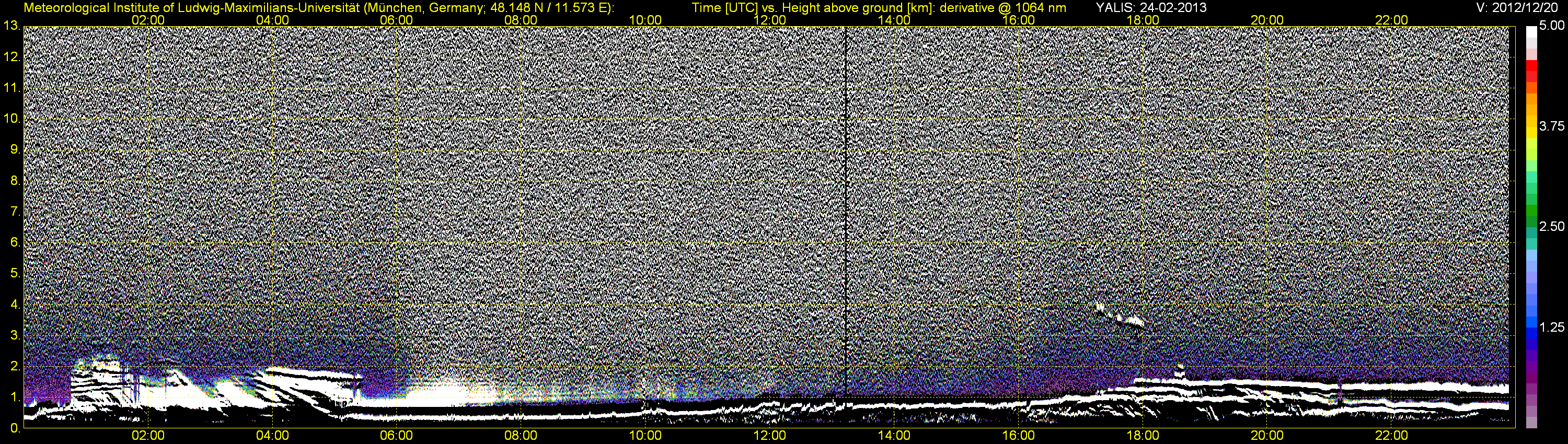Click the 11 km height axis label
This screenshot has width=1568, height=444.
coord(11,88)
